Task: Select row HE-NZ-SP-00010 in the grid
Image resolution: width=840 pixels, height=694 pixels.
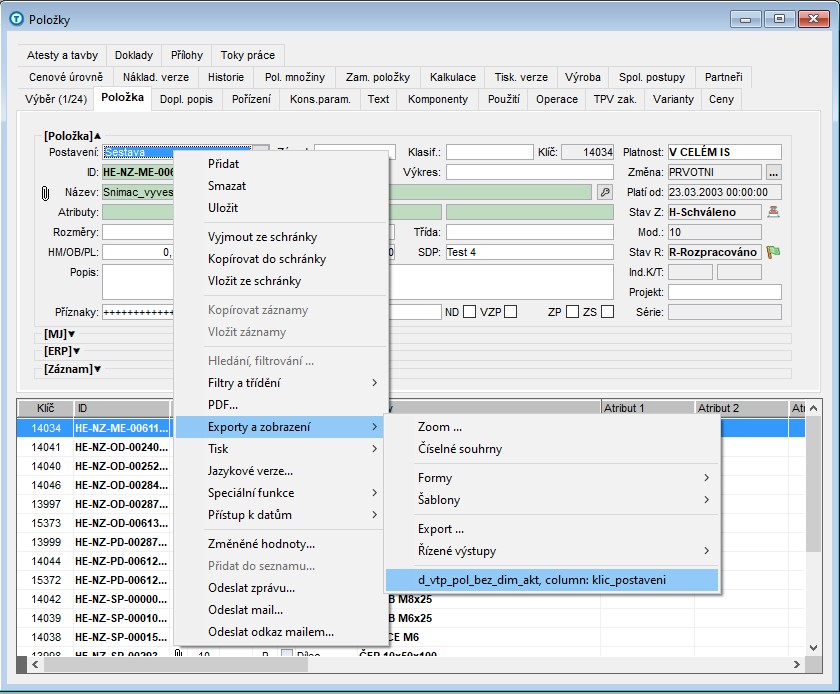Action: (x=121, y=618)
